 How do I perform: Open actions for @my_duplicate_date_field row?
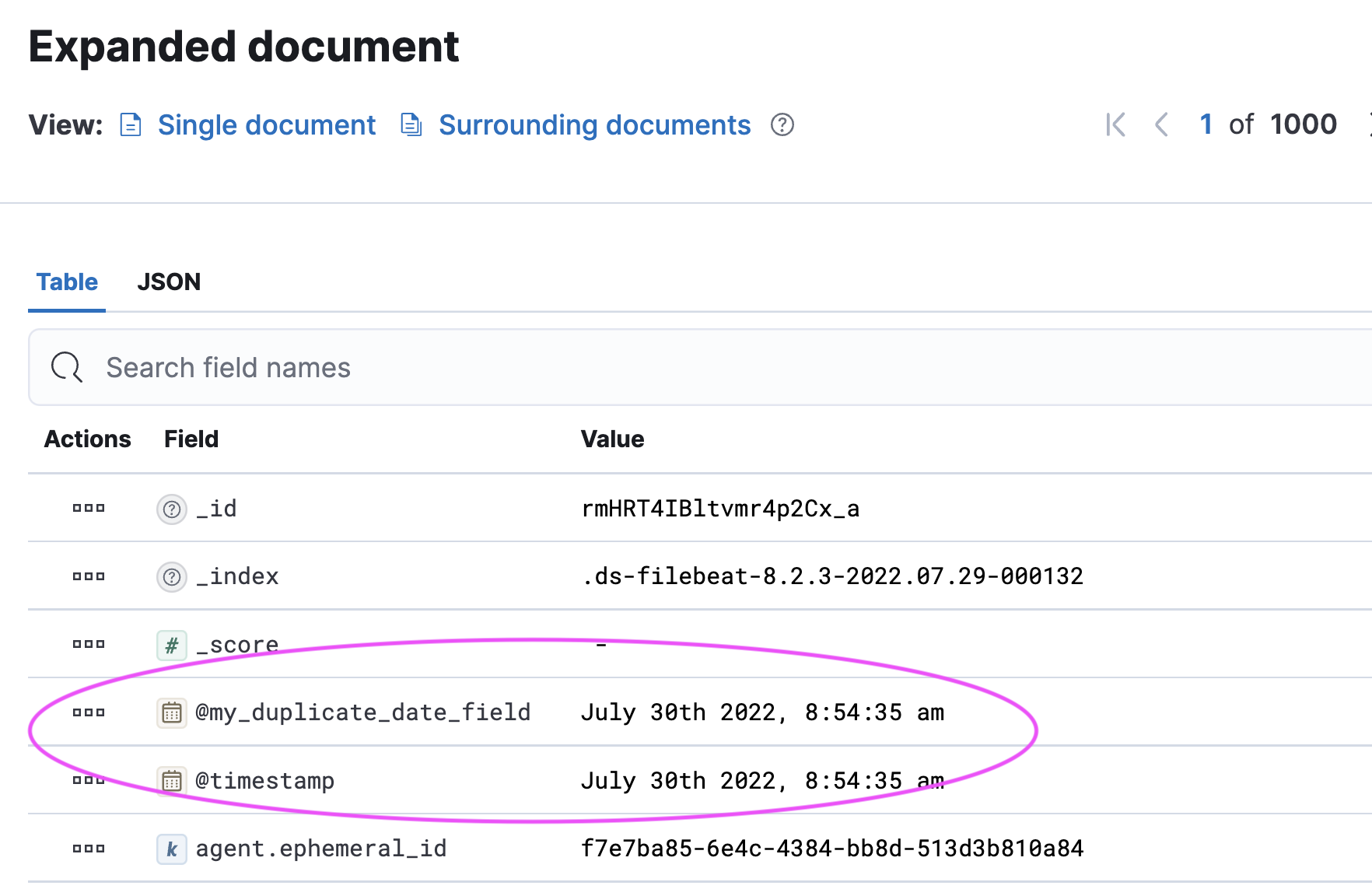click(89, 712)
